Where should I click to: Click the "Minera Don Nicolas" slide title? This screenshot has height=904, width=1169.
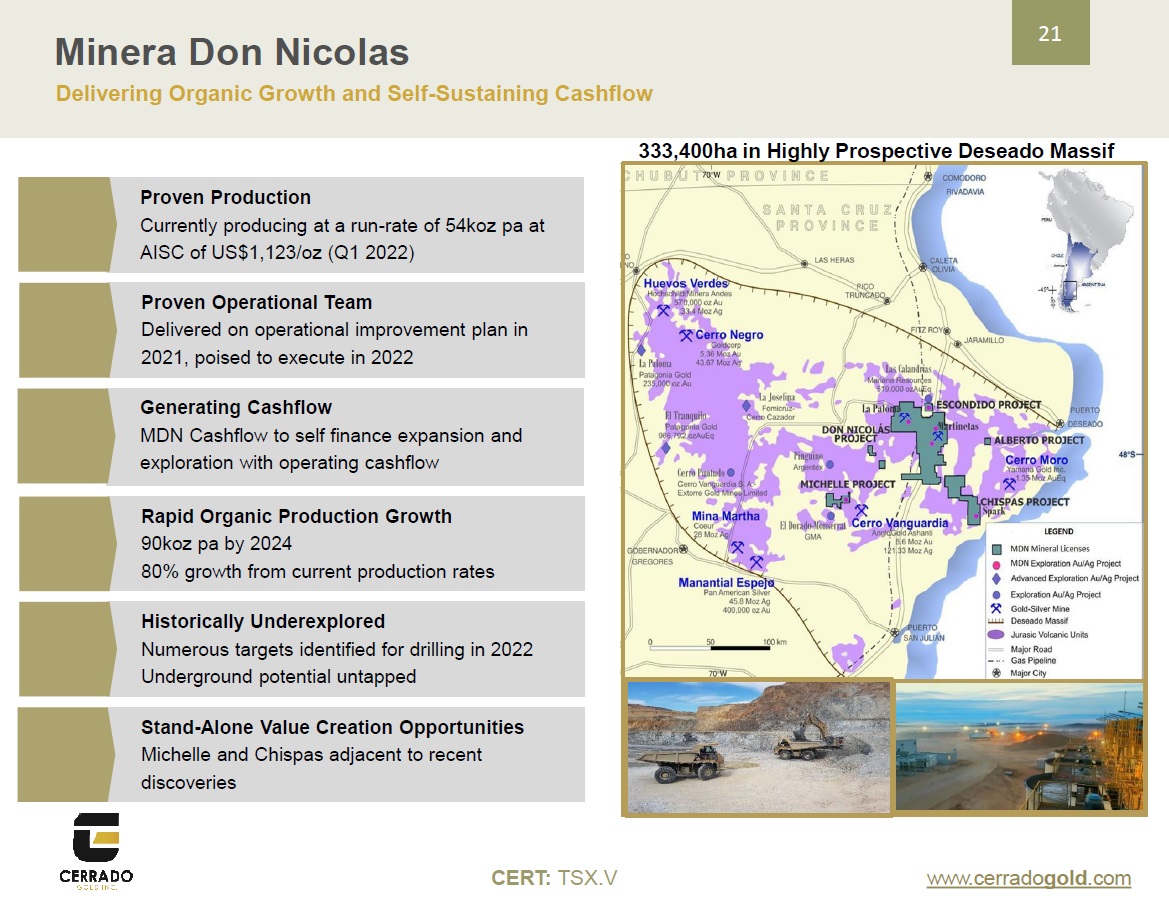pyautogui.click(x=232, y=52)
